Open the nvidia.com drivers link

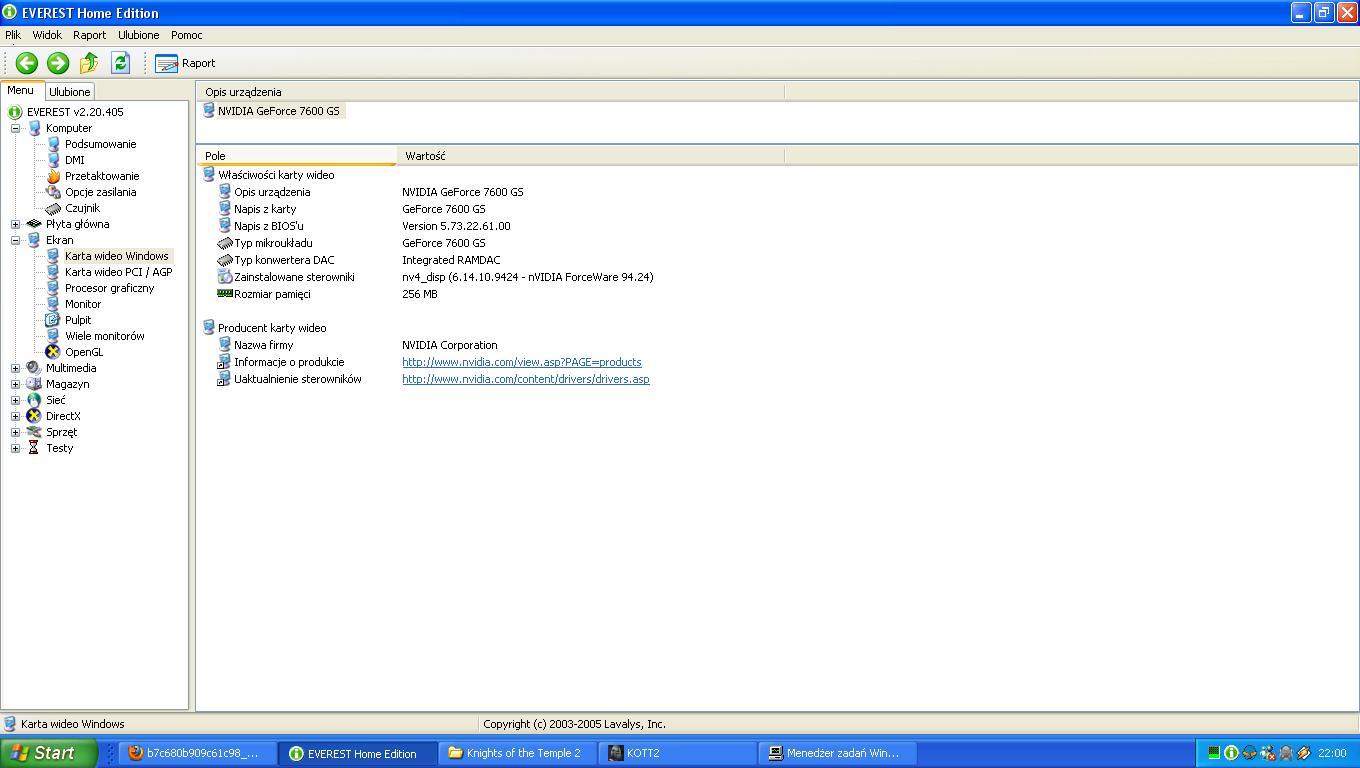coord(526,379)
